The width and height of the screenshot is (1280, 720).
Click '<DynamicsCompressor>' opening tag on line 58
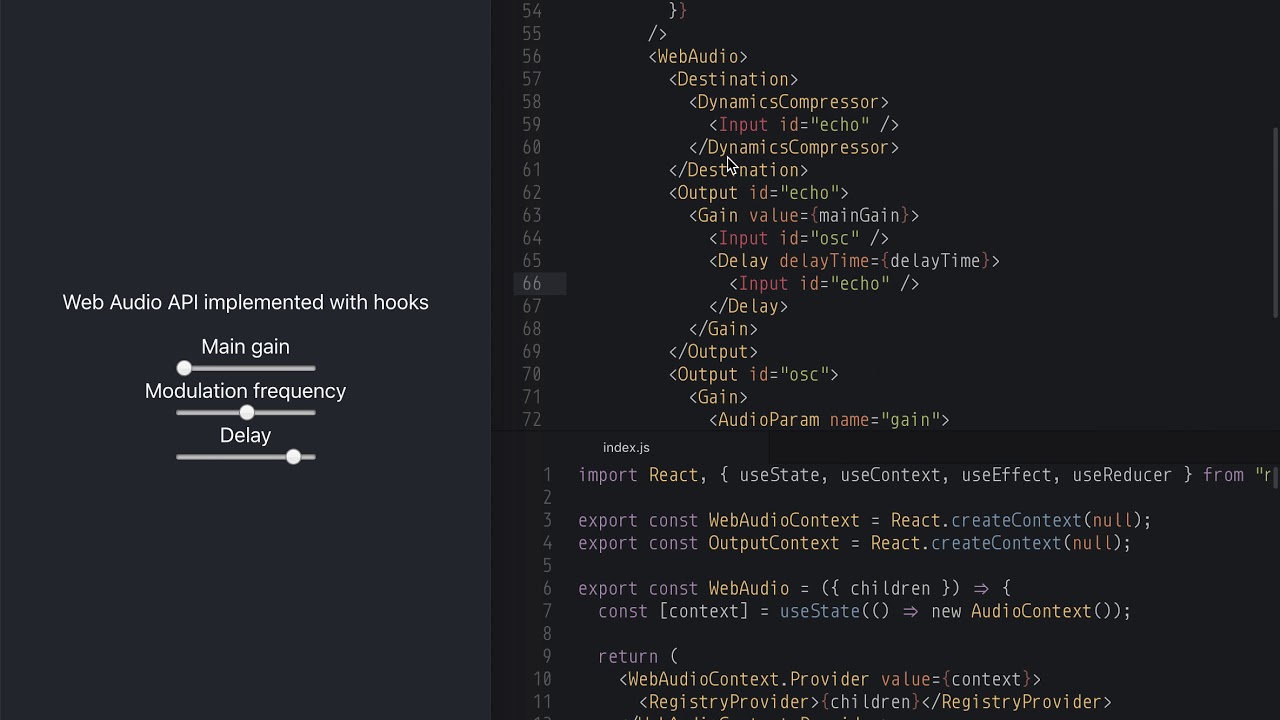coord(789,102)
